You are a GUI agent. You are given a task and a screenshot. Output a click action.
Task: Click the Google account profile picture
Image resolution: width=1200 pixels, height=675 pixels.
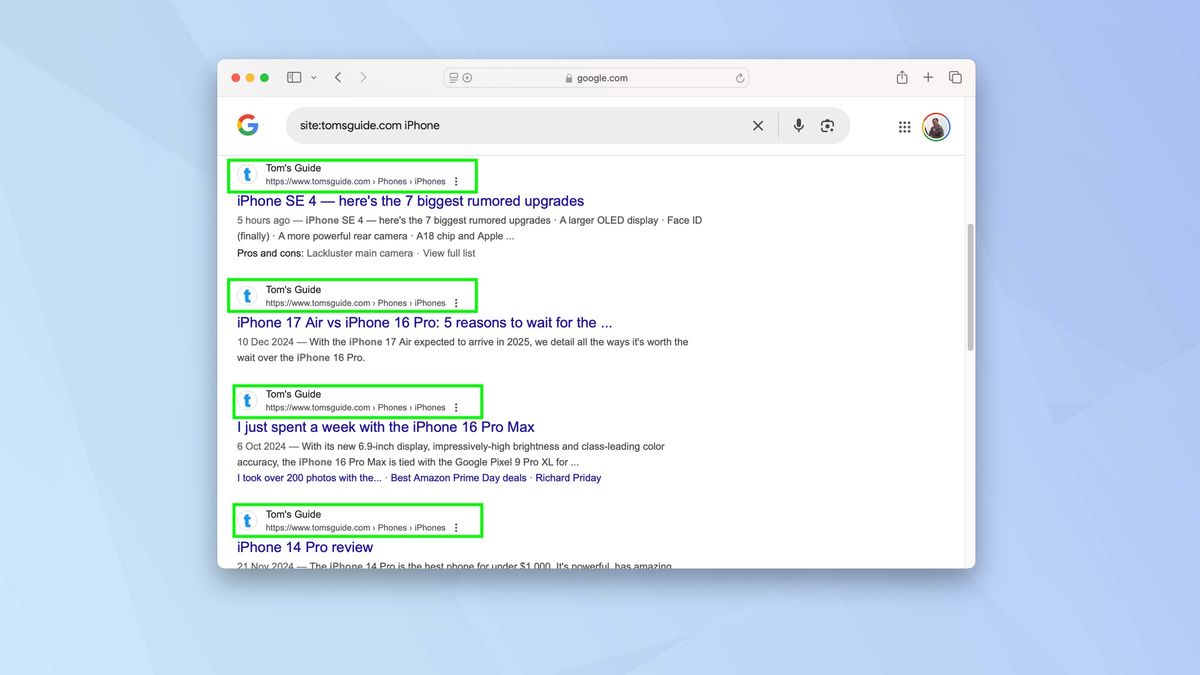click(936, 126)
